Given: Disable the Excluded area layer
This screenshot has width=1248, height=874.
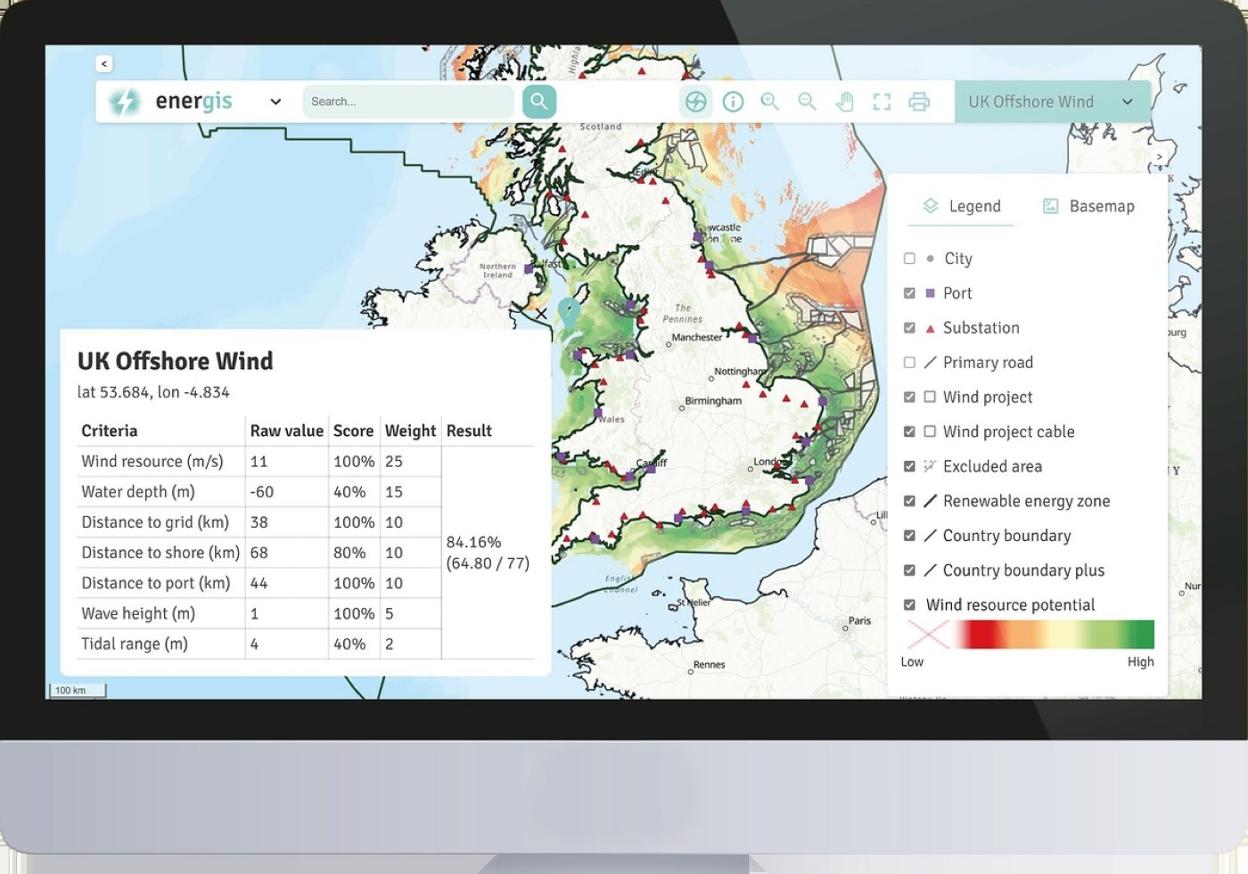Looking at the screenshot, I should click(909, 466).
